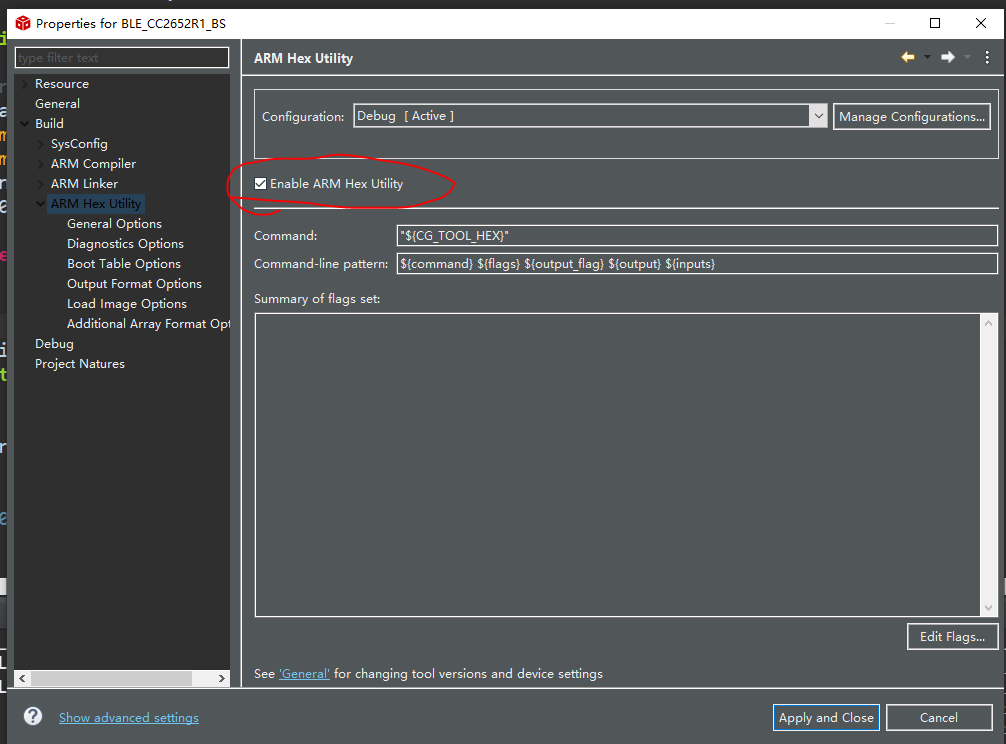Click the Command-line pattern field
1006x744 pixels.
[697, 264]
